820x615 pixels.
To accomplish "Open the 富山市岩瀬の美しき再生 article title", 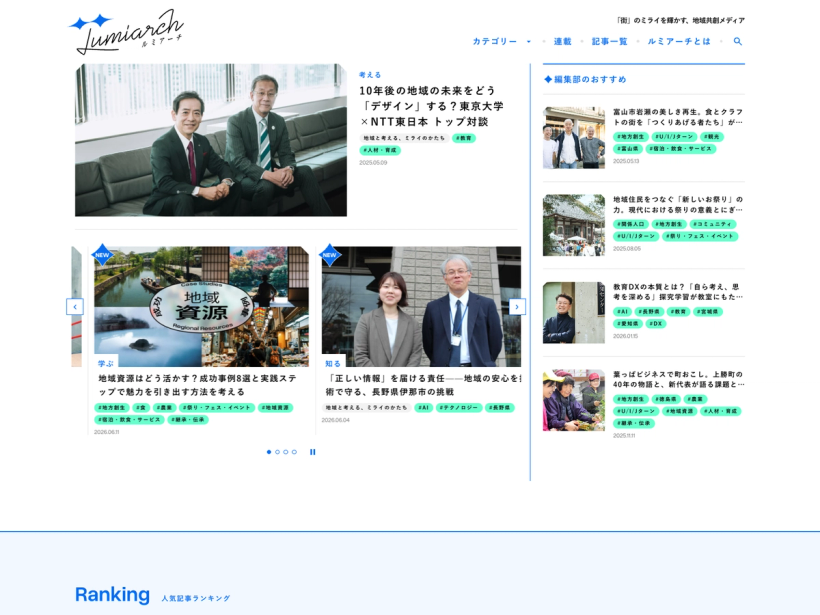I will coord(678,117).
